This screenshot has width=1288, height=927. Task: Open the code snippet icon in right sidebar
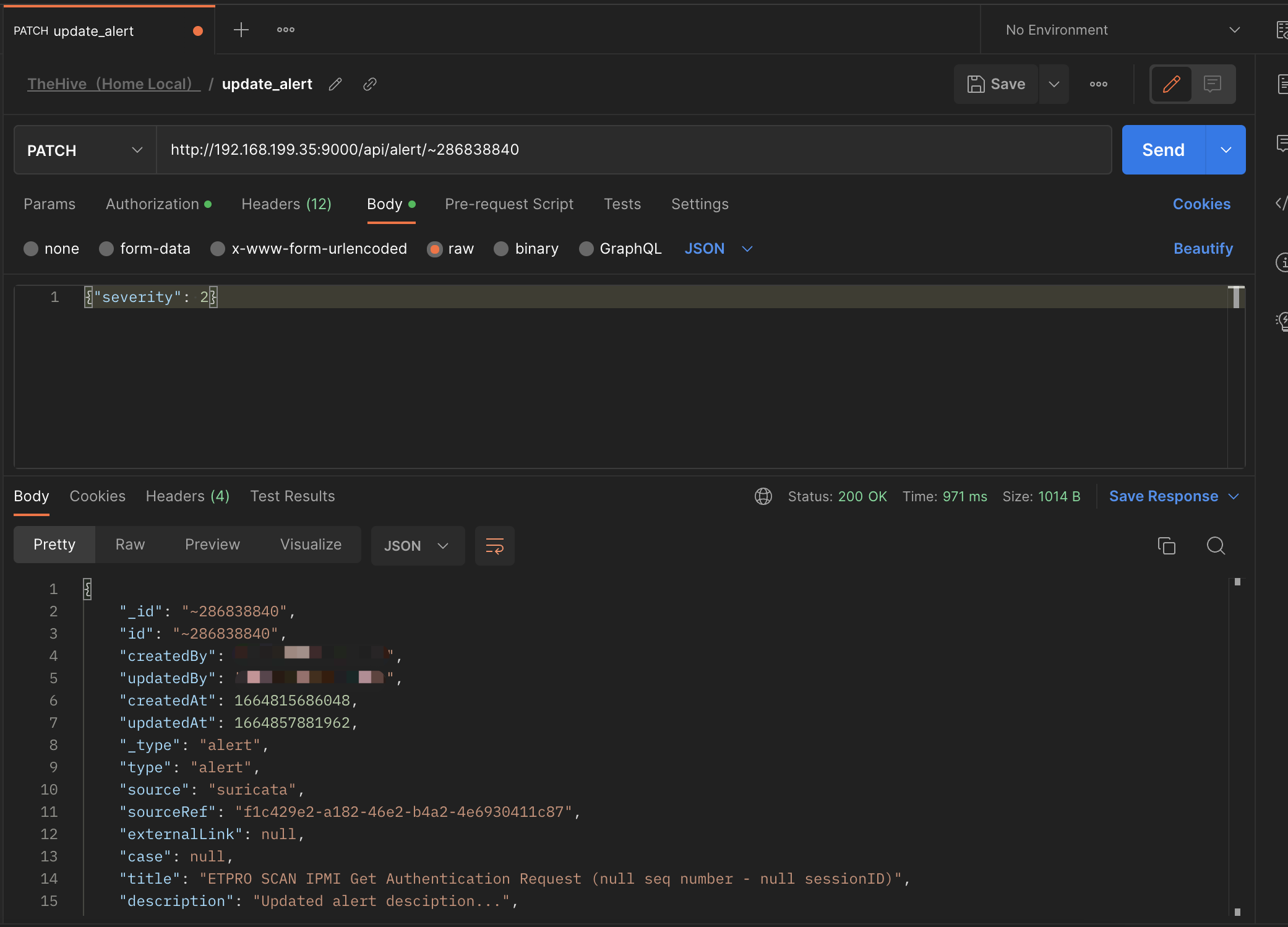[x=1281, y=203]
